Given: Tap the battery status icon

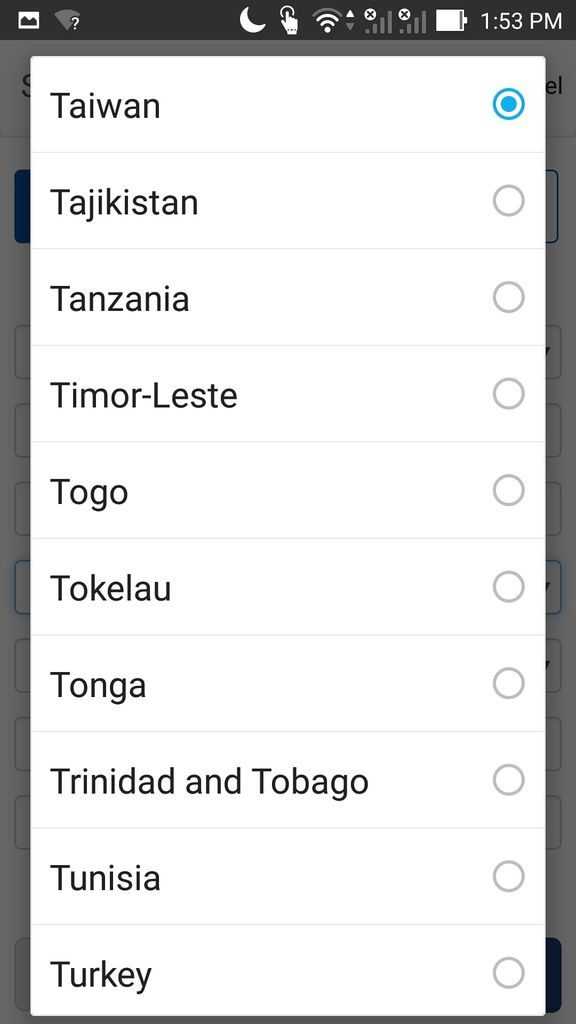Looking at the screenshot, I should (451, 20).
